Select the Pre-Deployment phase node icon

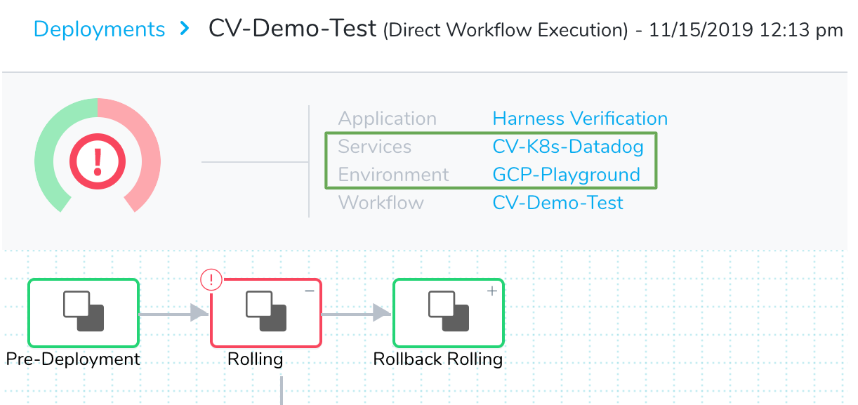84,313
